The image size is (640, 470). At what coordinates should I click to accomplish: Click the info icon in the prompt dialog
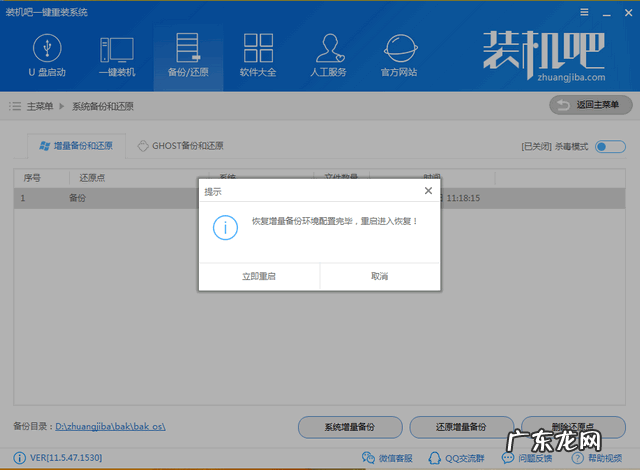click(225, 228)
